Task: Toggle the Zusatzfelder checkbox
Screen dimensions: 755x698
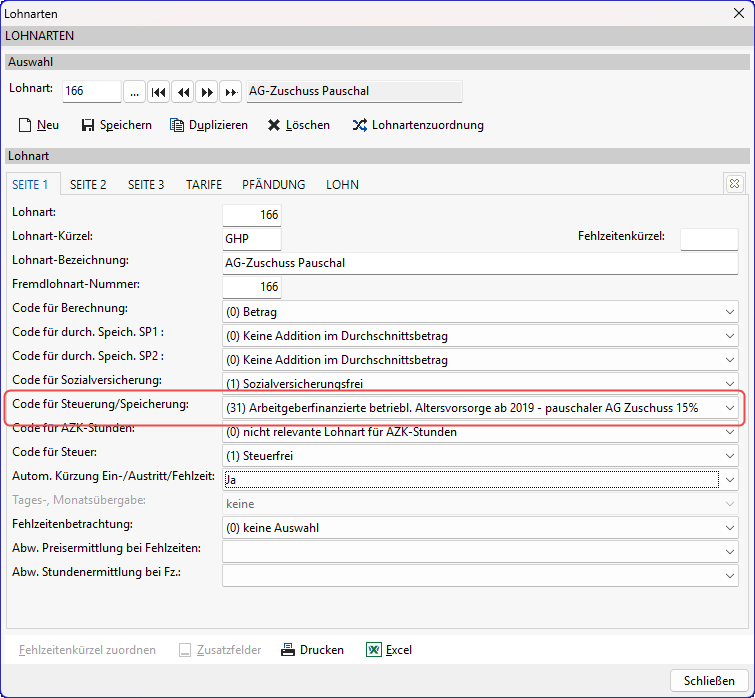Action: (184, 650)
